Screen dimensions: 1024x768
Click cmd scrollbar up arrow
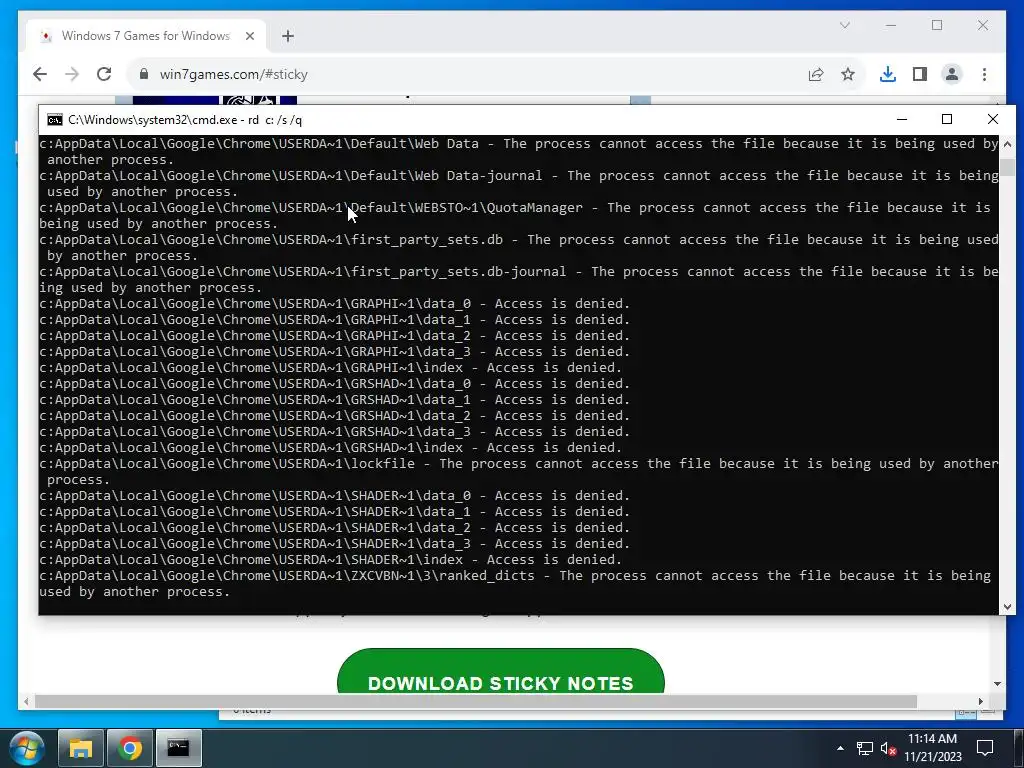coord(1007,144)
